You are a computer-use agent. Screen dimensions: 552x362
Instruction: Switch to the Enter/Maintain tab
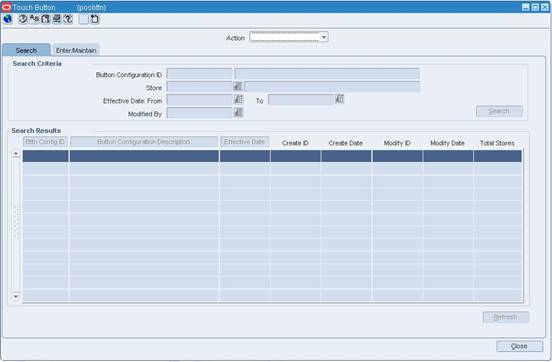[x=76, y=50]
